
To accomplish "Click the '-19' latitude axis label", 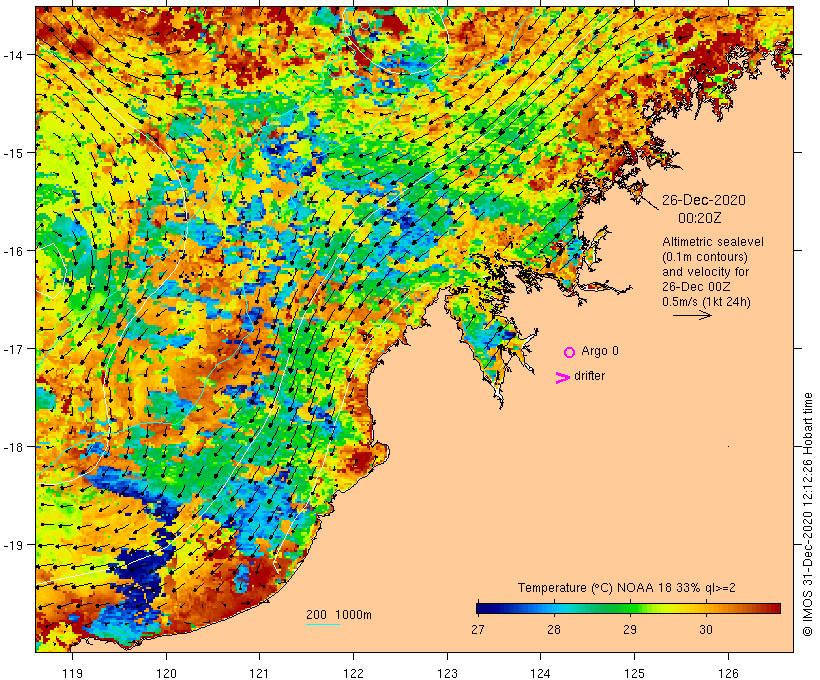I will pyautogui.click(x=12, y=545).
